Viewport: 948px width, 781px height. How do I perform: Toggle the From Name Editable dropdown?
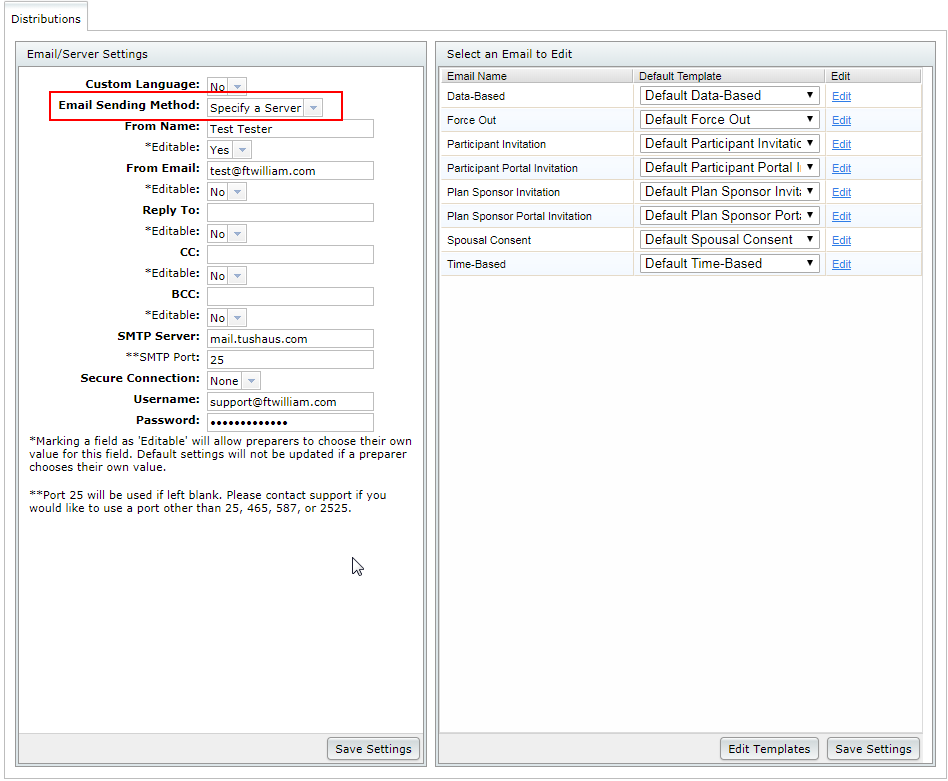click(229, 150)
